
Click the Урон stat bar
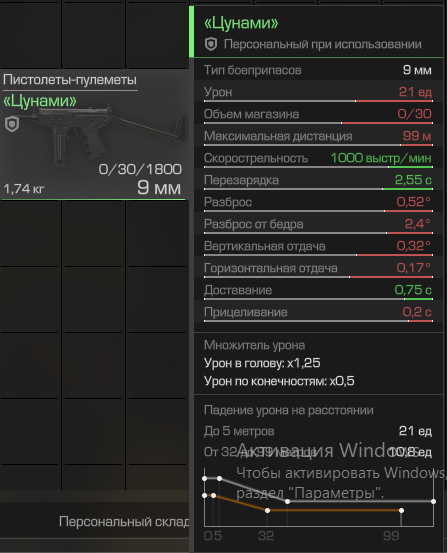[x=318, y=101]
